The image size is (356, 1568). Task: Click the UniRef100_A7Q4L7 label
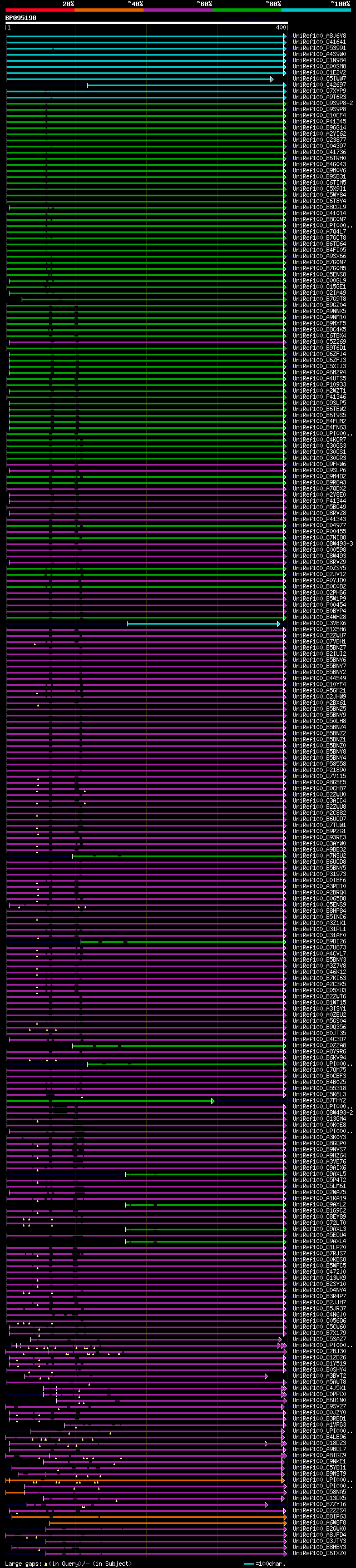(319, 231)
